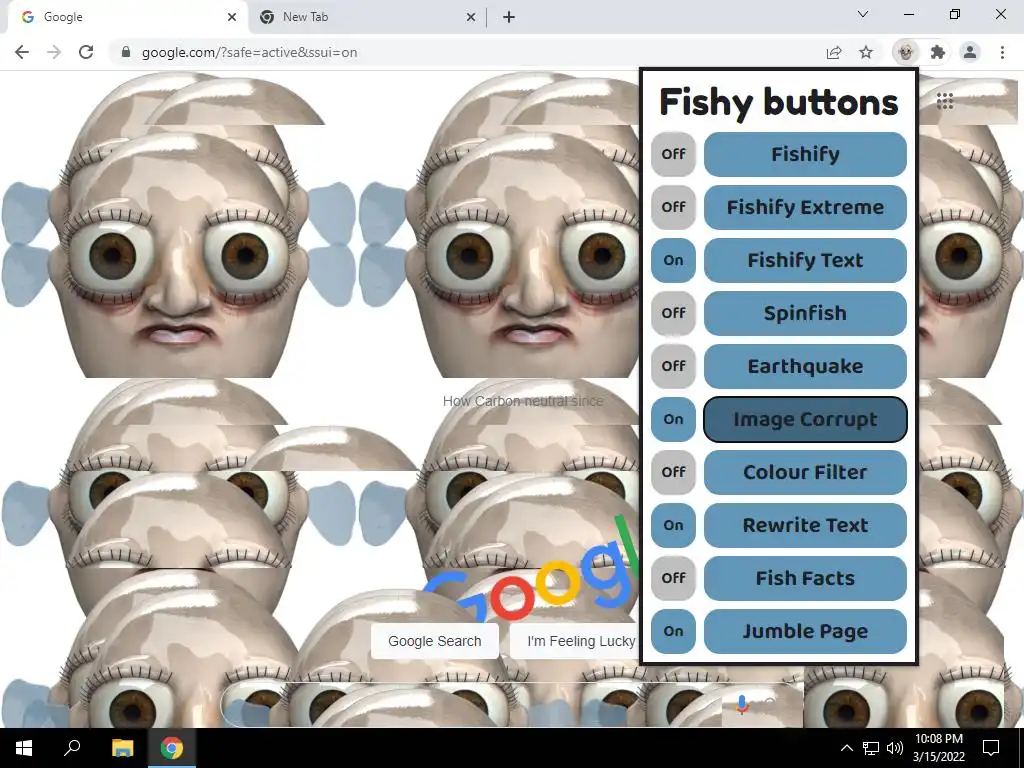1024x768 pixels.
Task: Turn off the Fishify Text switch
Action: point(673,260)
